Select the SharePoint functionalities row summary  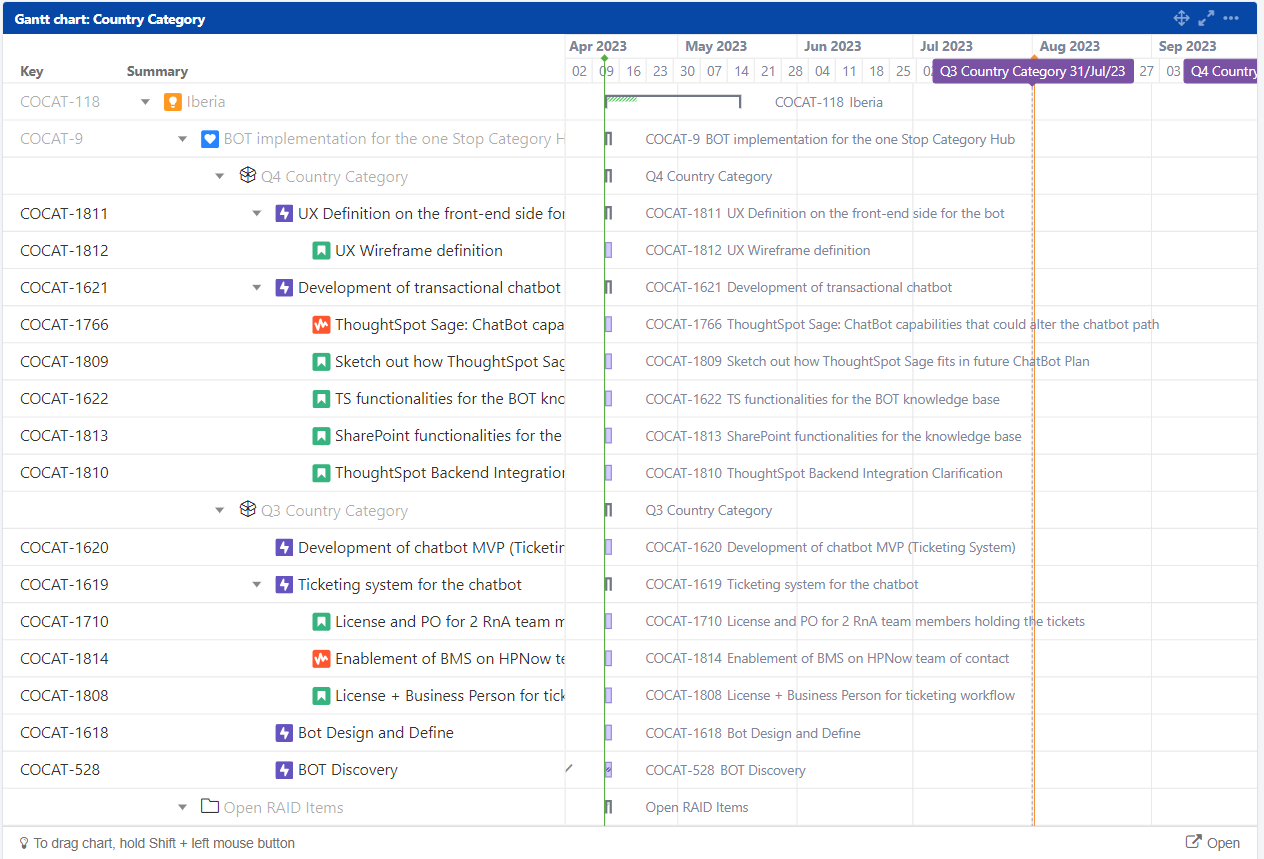[449, 435]
